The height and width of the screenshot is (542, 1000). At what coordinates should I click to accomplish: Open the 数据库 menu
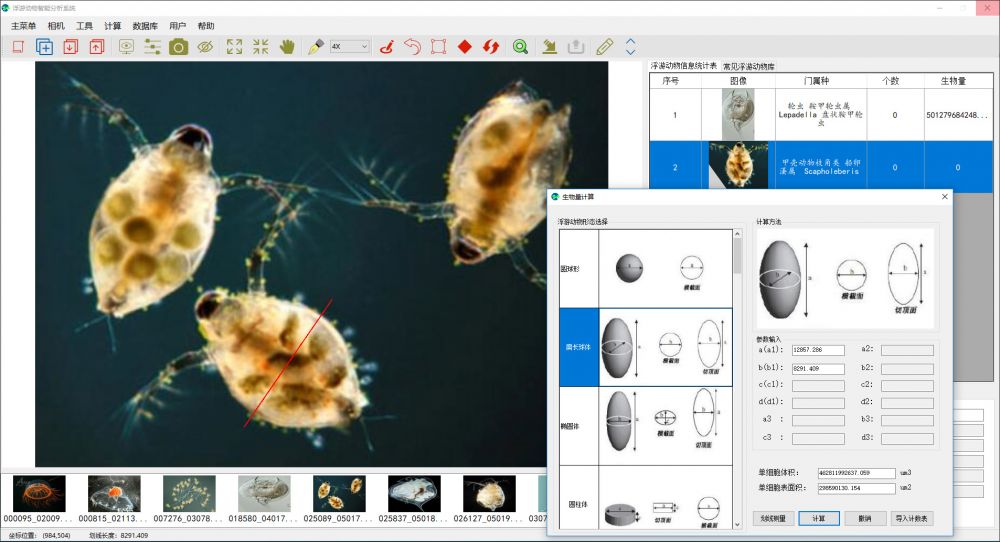(145, 25)
